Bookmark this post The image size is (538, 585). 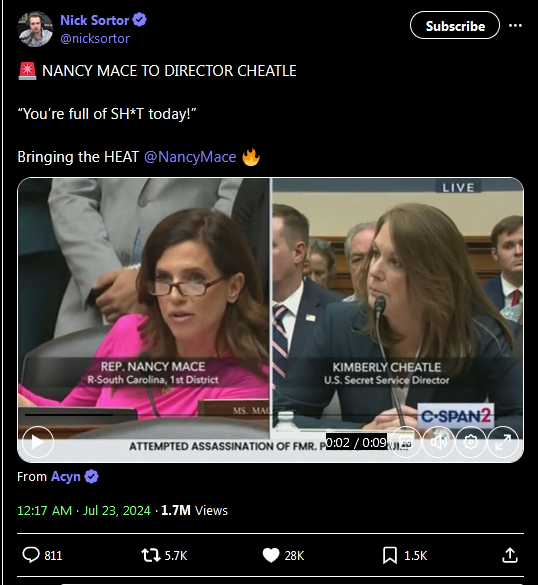point(390,555)
